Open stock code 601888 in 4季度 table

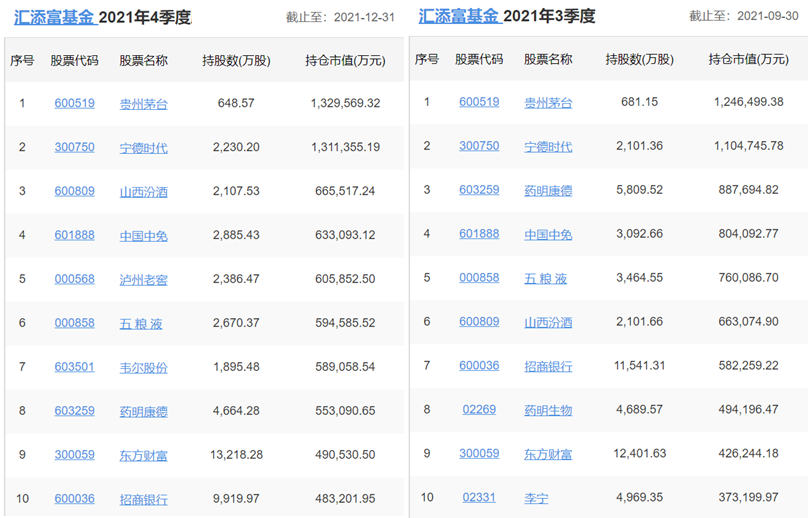[x=75, y=235]
